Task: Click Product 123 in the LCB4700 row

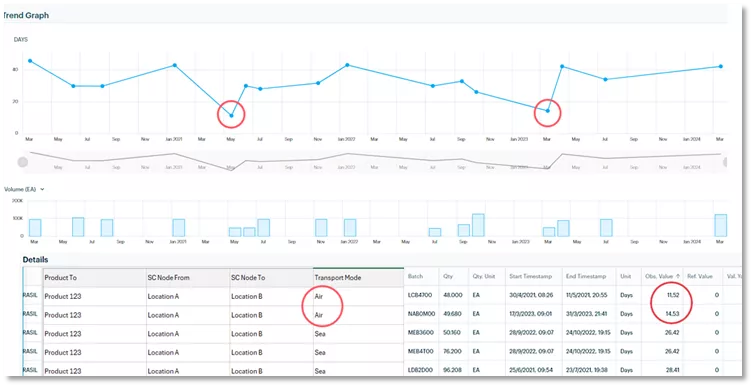Action: point(63,296)
